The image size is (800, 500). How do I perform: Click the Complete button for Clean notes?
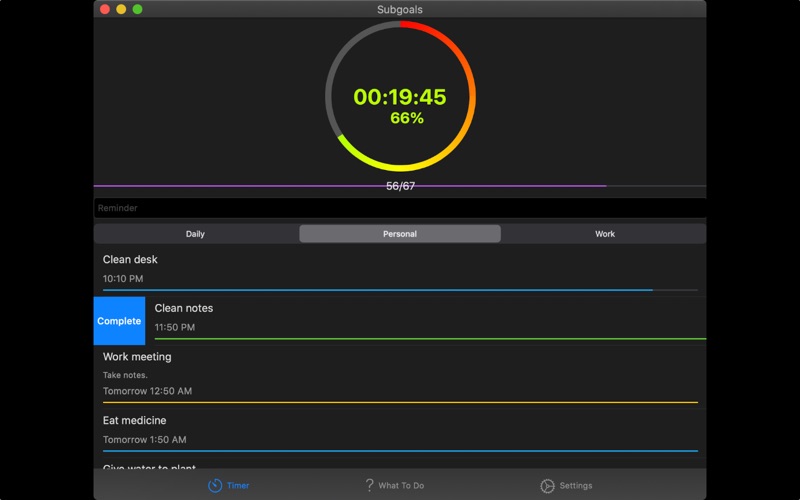(x=119, y=321)
